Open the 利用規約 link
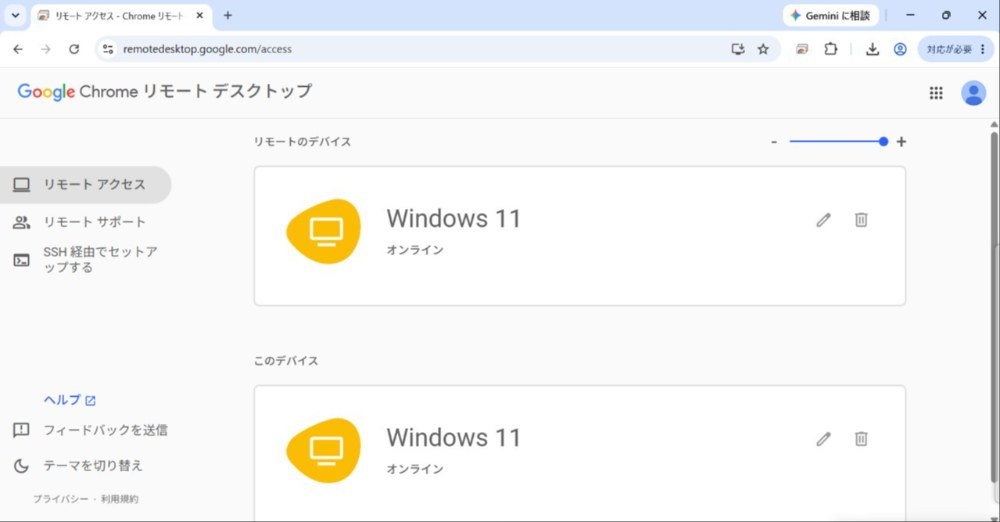1000x522 pixels. tap(119, 499)
